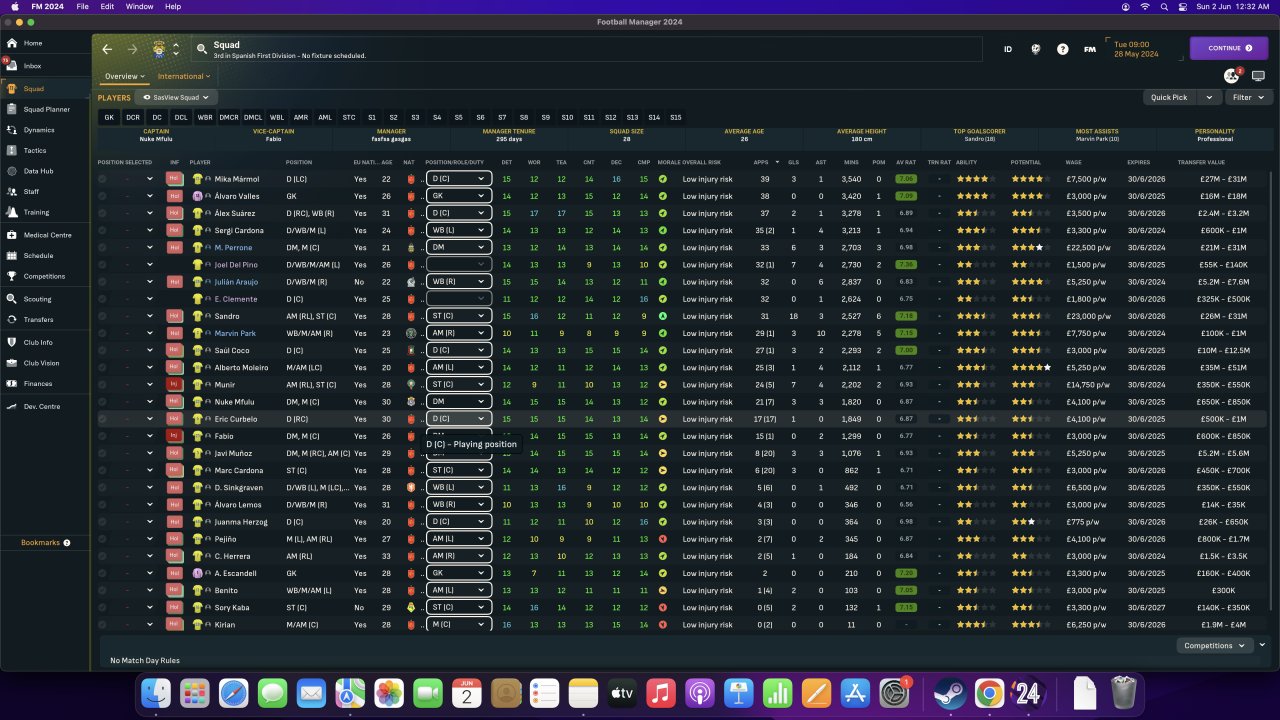
Task: Open Data Hub from sidebar
Action: [38, 171]
